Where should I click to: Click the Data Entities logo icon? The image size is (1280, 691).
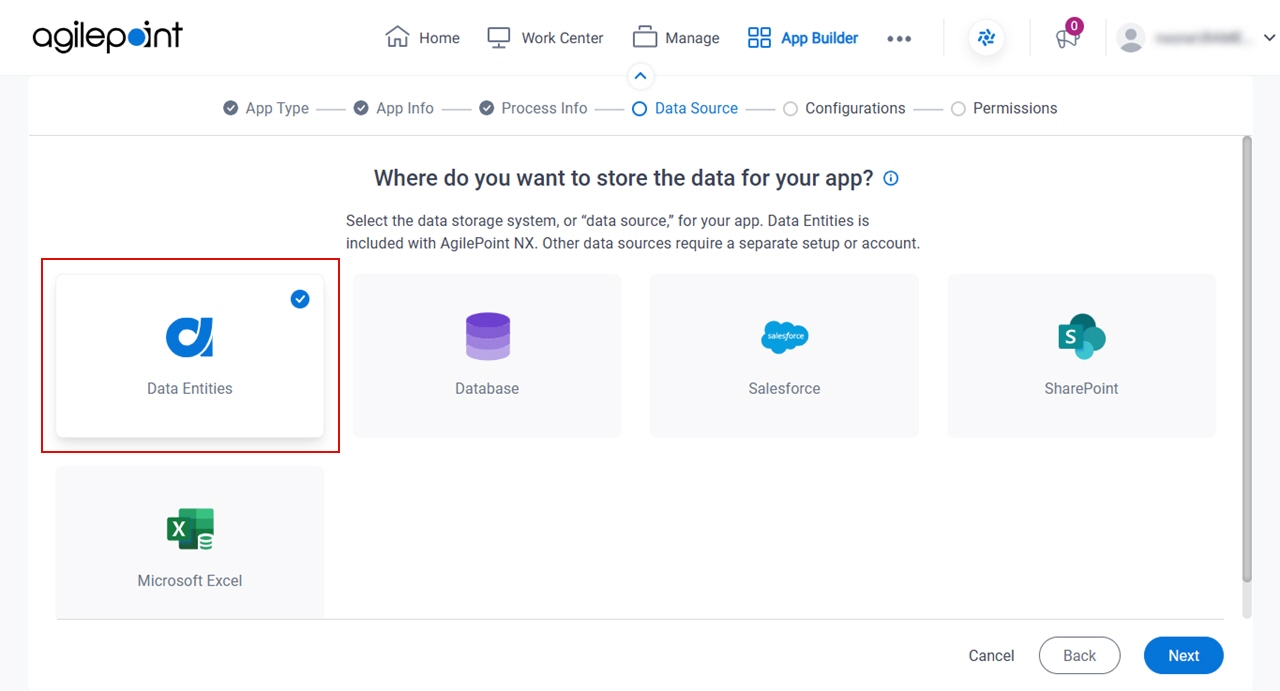pos(190,337)
